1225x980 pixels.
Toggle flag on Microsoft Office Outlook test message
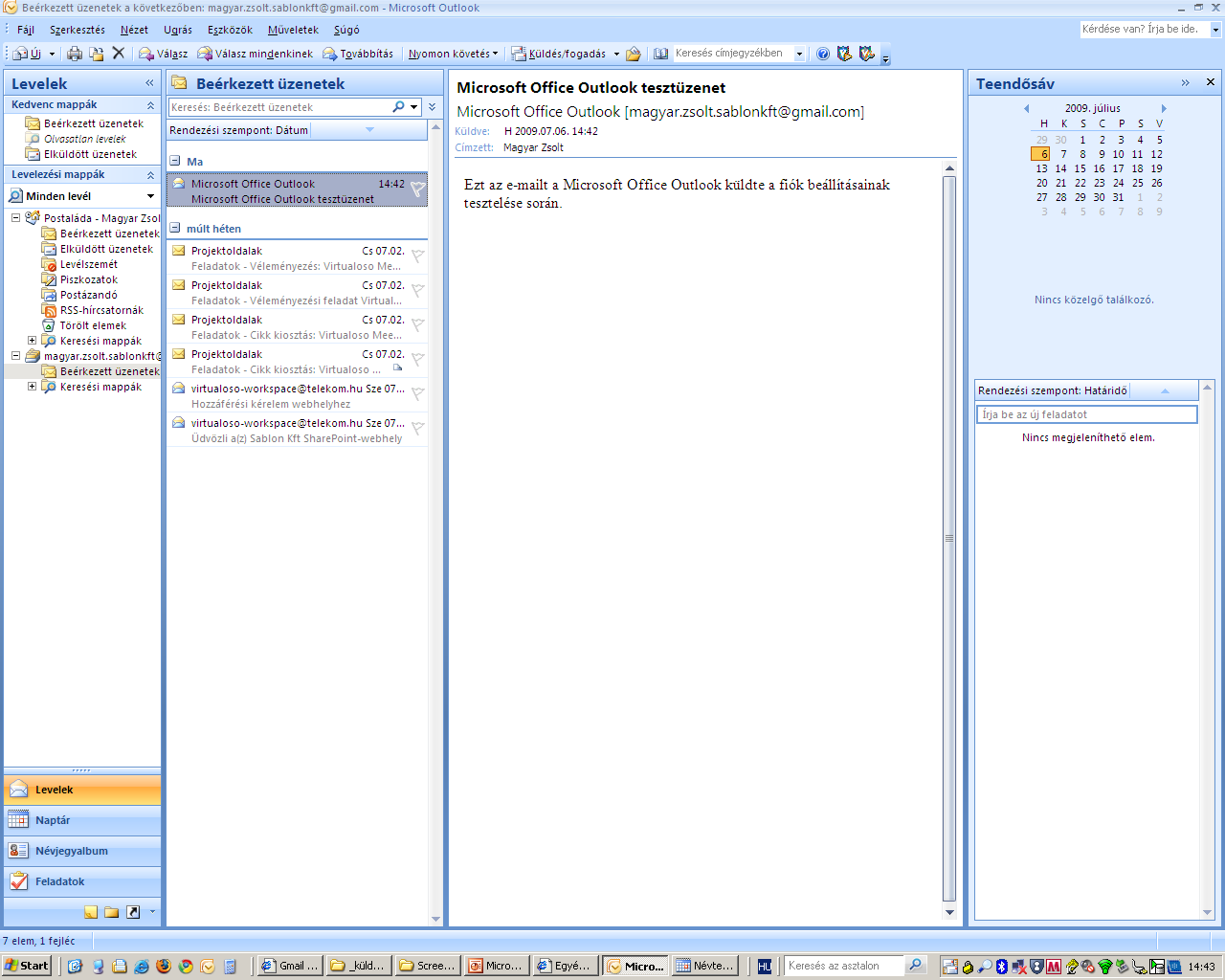coord(417,189)
